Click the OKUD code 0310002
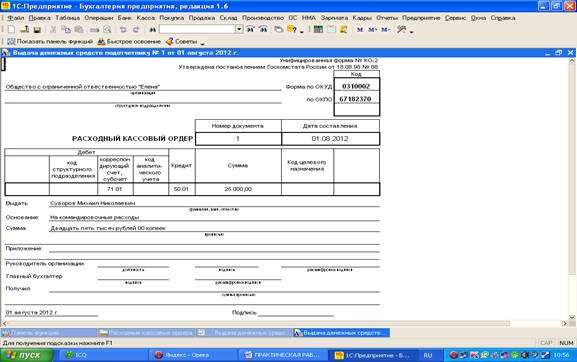The image size is (577, 362). click(x=356, y=86)
